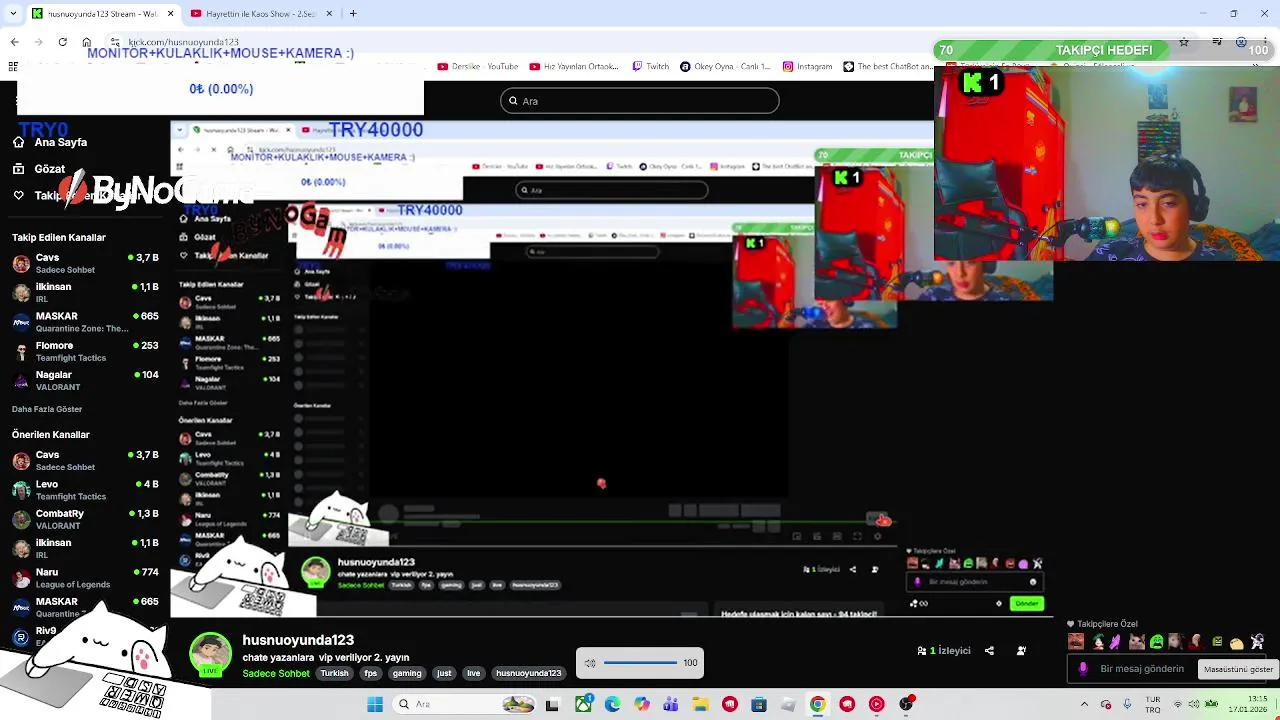Select the just tag
The height and width of the screenshot is (720, 1280).
tap(444, 673)
